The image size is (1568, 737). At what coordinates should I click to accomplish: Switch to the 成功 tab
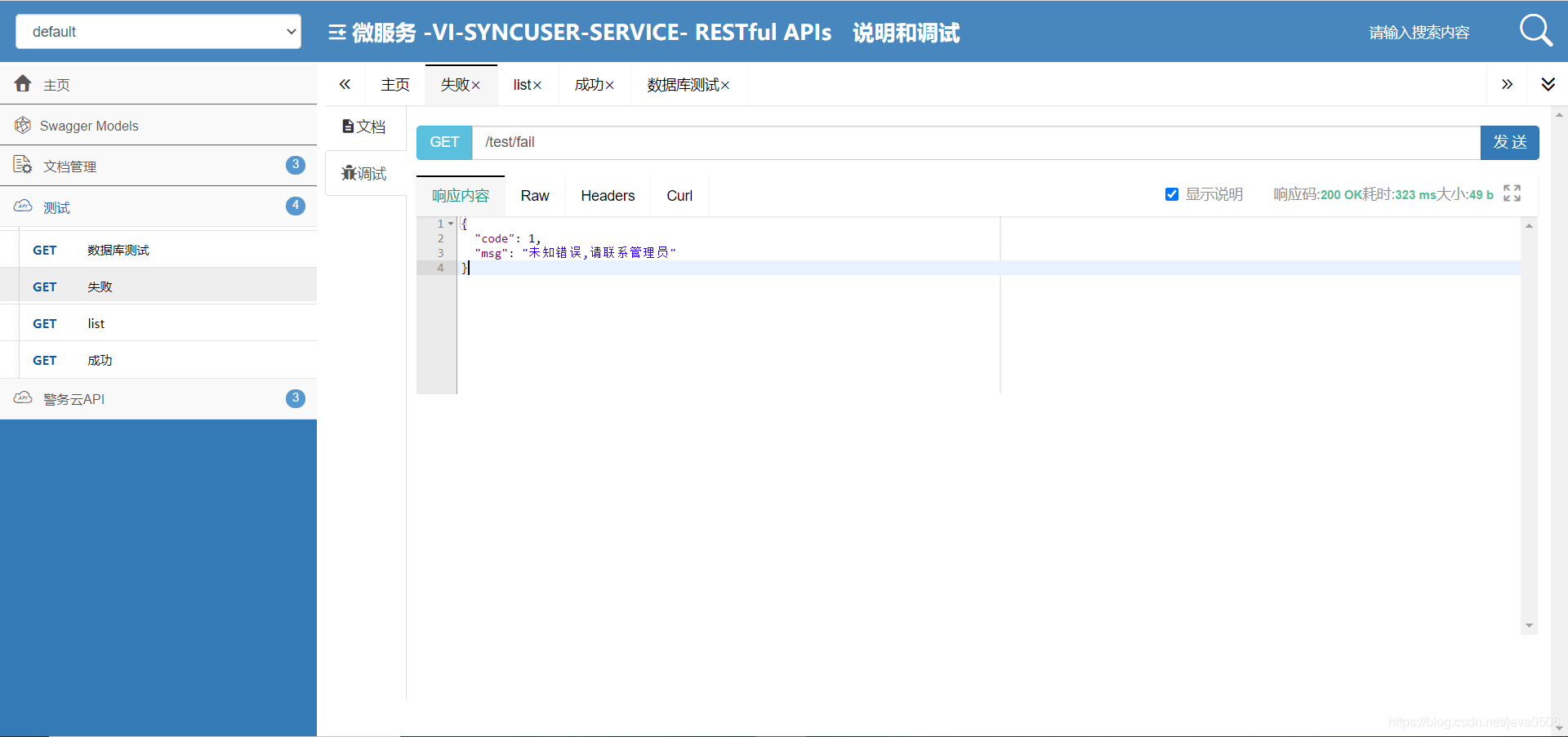point(589,85)
